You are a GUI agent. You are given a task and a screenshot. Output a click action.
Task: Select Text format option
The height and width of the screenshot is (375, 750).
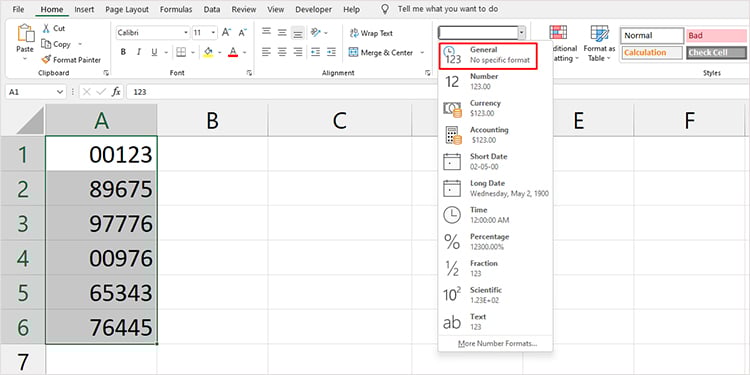(495, 322)
